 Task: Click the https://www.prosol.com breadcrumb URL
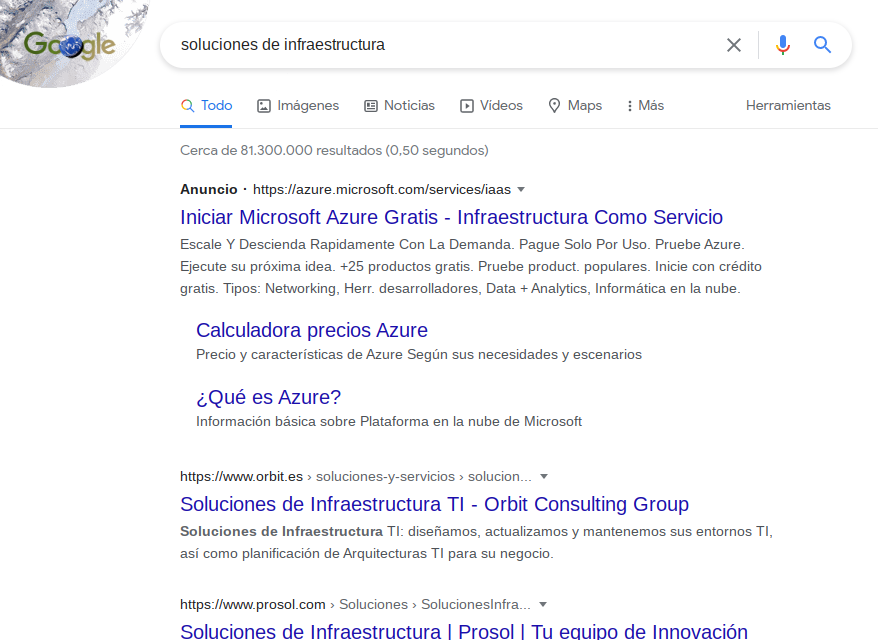click(x=253, y=605)
